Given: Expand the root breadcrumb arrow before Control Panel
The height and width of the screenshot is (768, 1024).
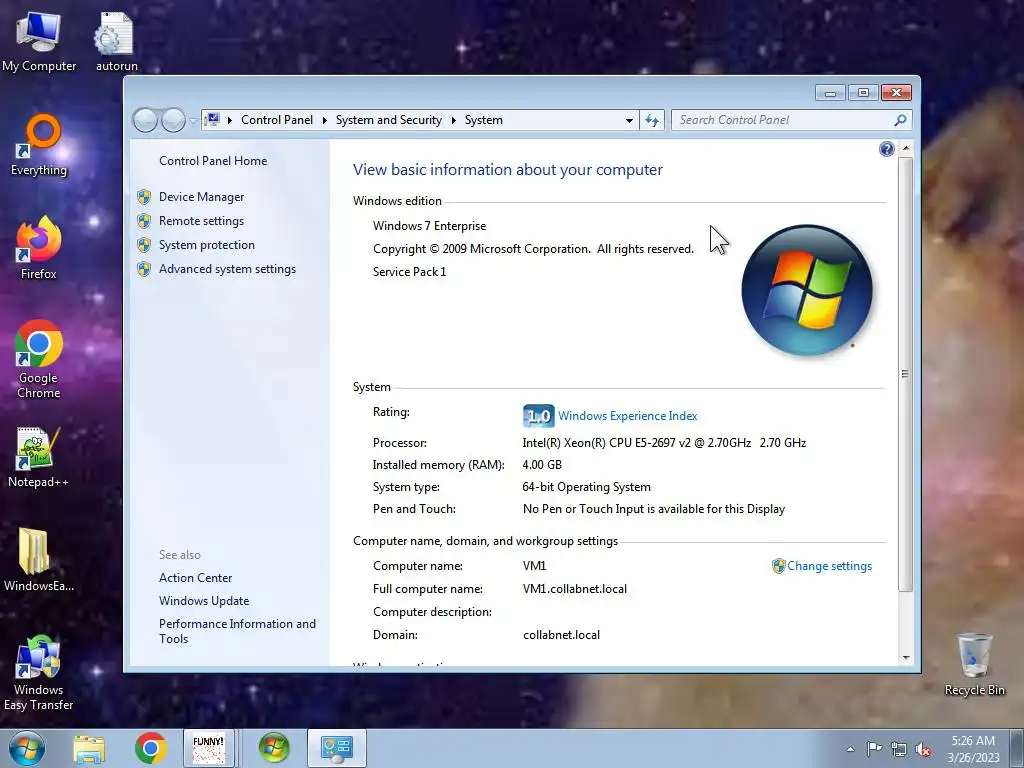Looking at the screenshot, I should click(x=230, y=120).
